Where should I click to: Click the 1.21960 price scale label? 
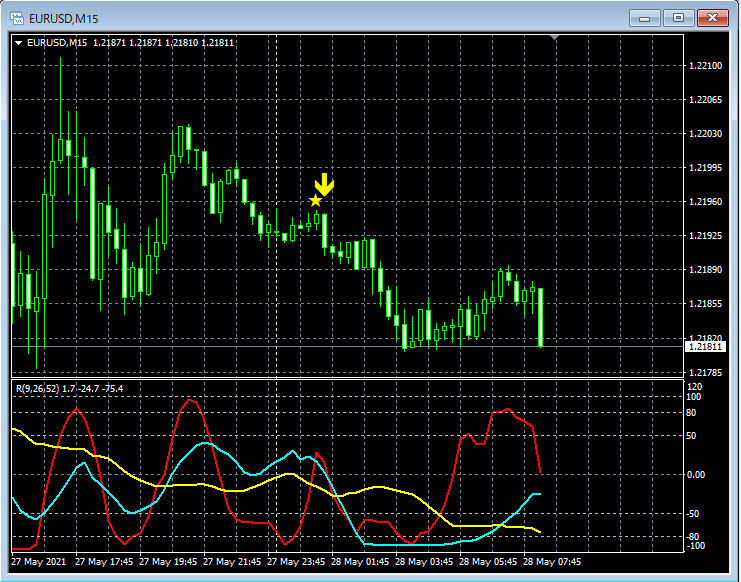706,202
